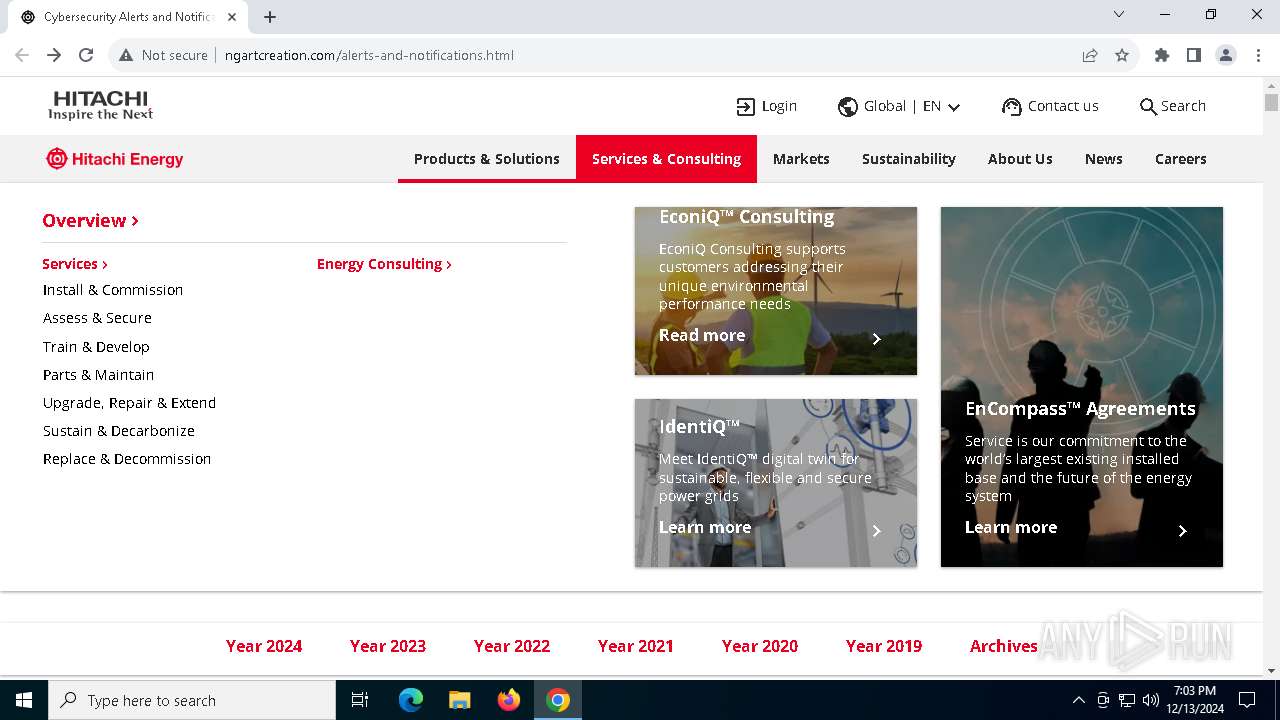Click Read more on EconiQ Consulting card
This screenshot has width=1280, height=720.
[x=702, y=336]
